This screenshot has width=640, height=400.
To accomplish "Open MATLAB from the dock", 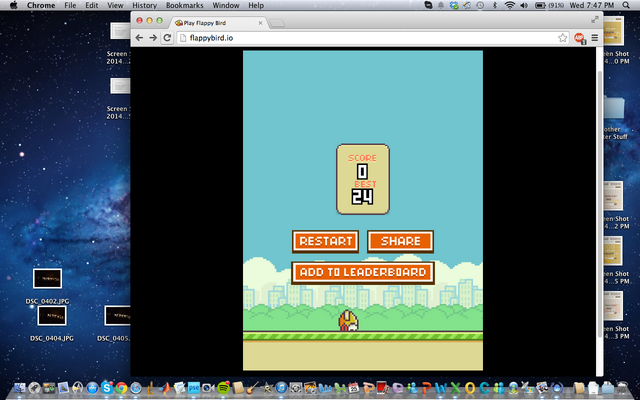I will (x=165, y=388).
